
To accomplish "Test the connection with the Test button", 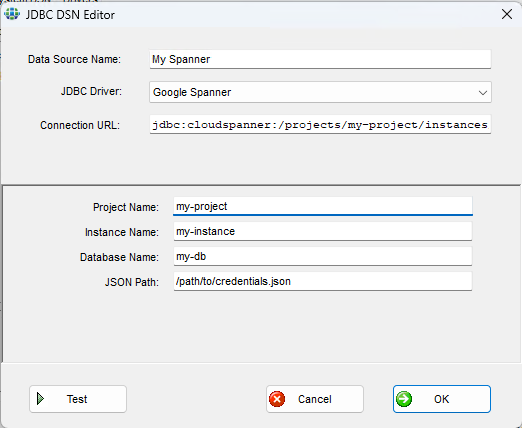I will 78,399.
